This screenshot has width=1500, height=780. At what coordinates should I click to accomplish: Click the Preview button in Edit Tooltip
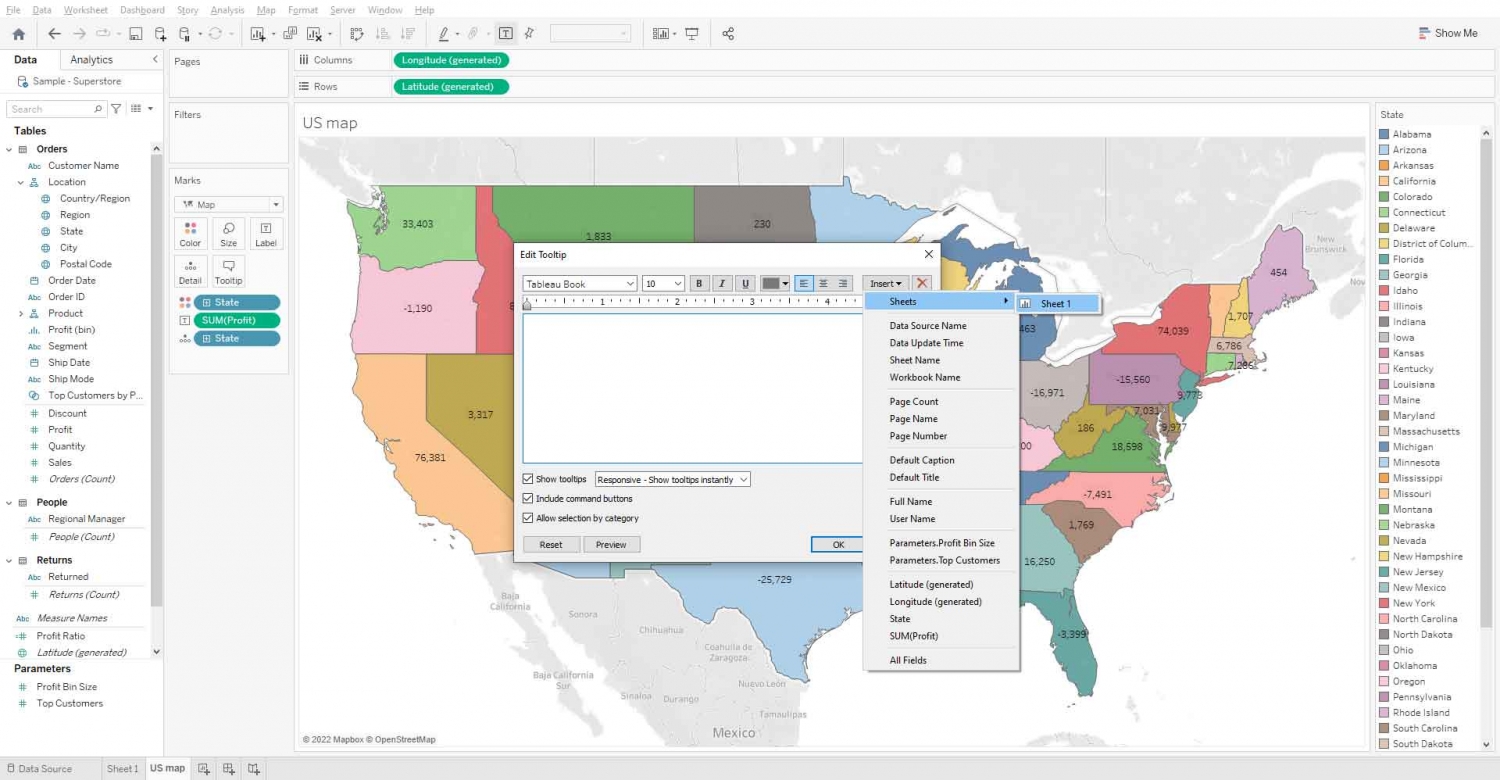(611, 544)
